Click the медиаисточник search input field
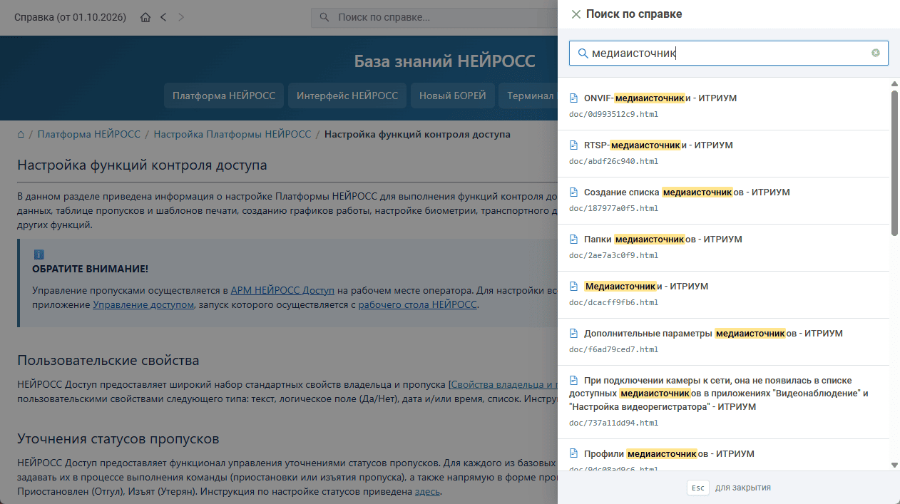 click(729, 53)
